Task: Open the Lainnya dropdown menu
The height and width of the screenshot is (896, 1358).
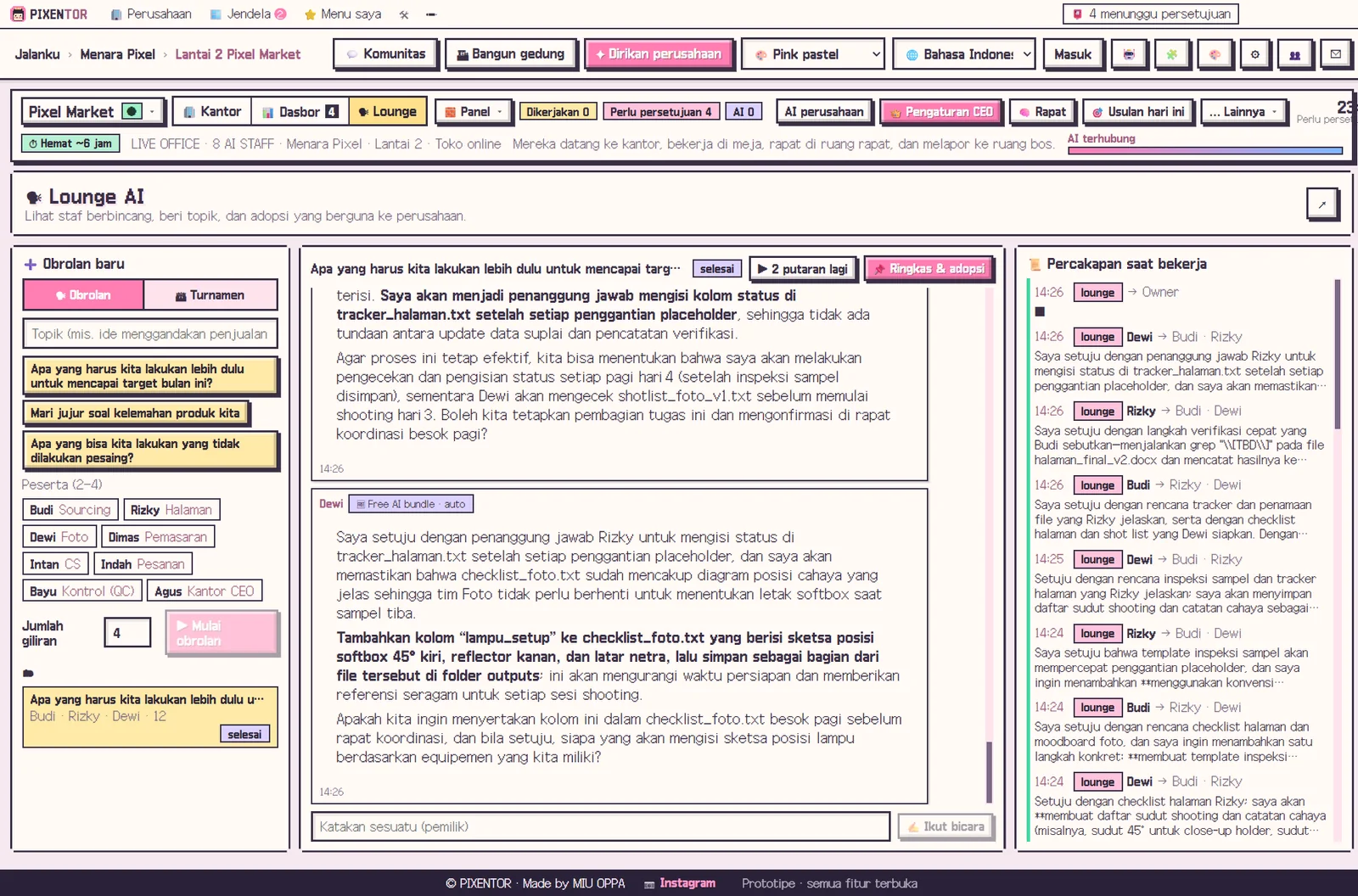Action: tap(1243, 112)
